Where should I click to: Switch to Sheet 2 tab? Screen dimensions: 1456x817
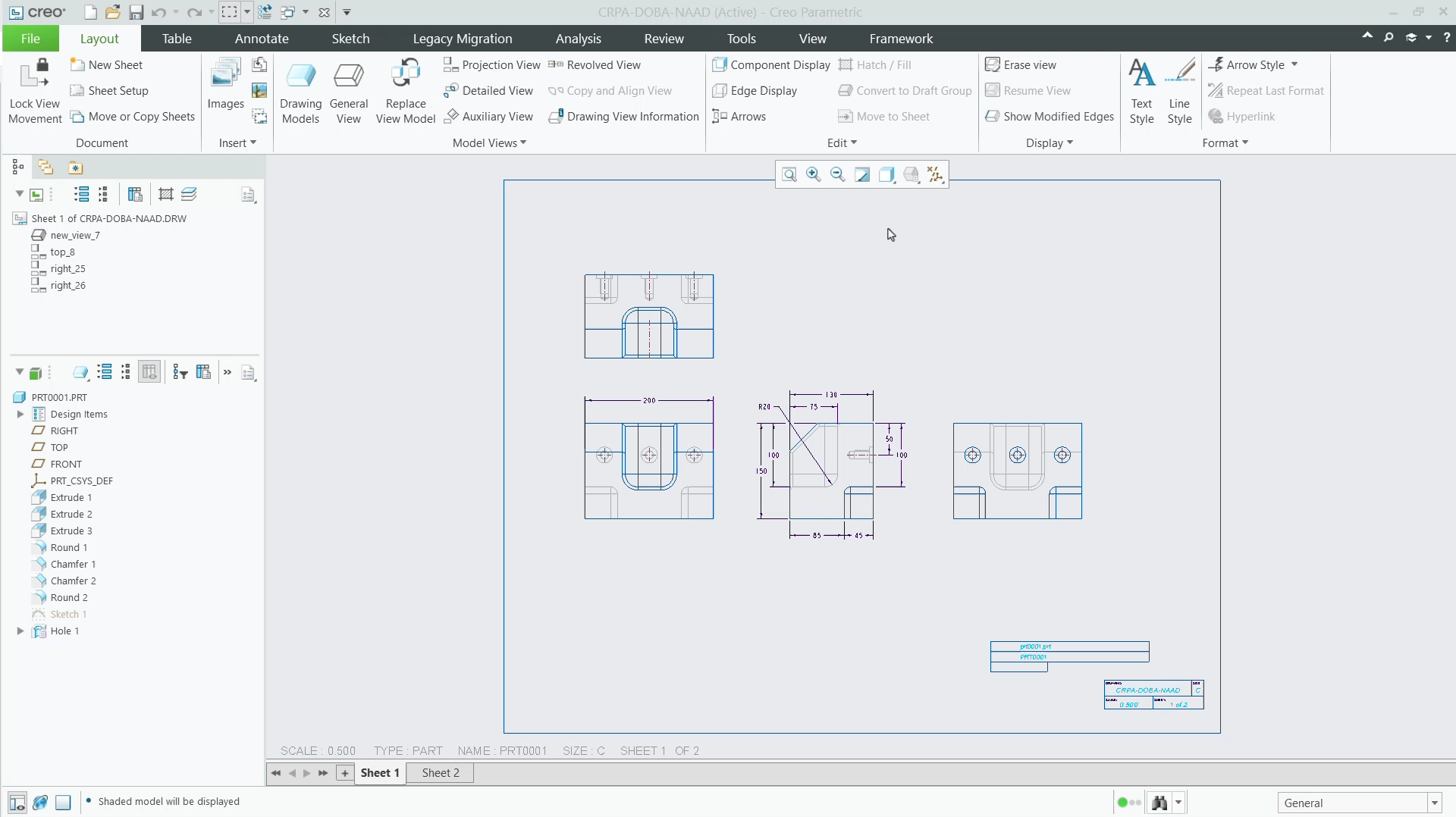pyautogui.click(x=441, y=772)
